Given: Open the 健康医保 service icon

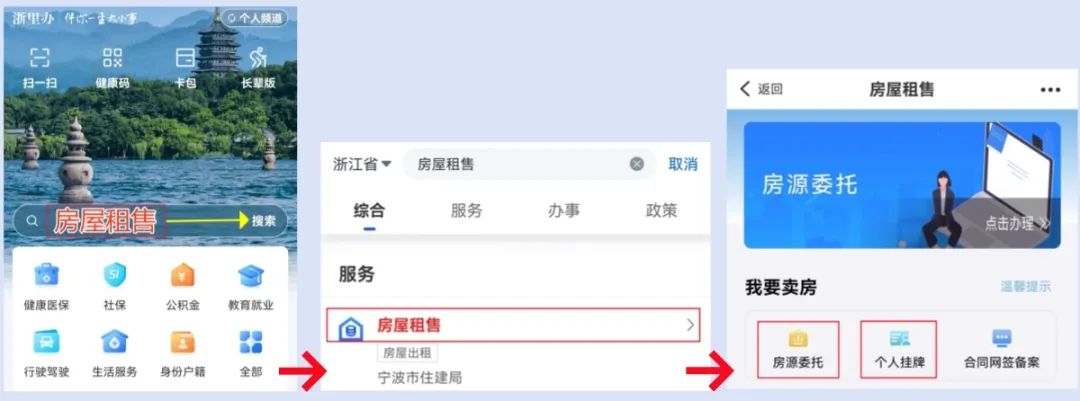Looking at the screenshot, I should point(47,275).
